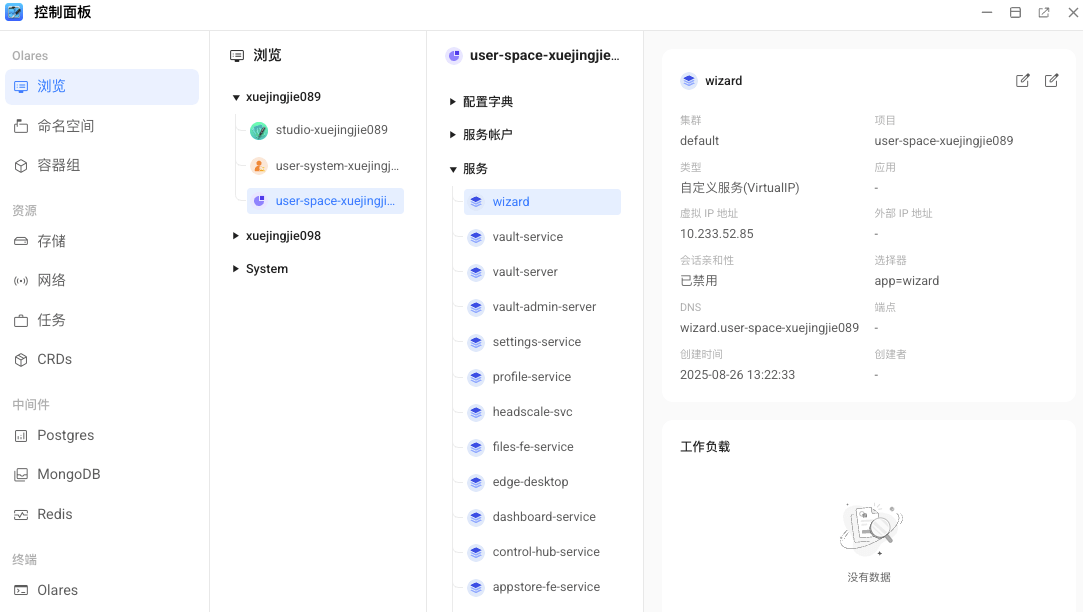Open Redis middleware page
Viewport: 1083px width, 612px height.
pyautogui.click(x=54, y=514)
